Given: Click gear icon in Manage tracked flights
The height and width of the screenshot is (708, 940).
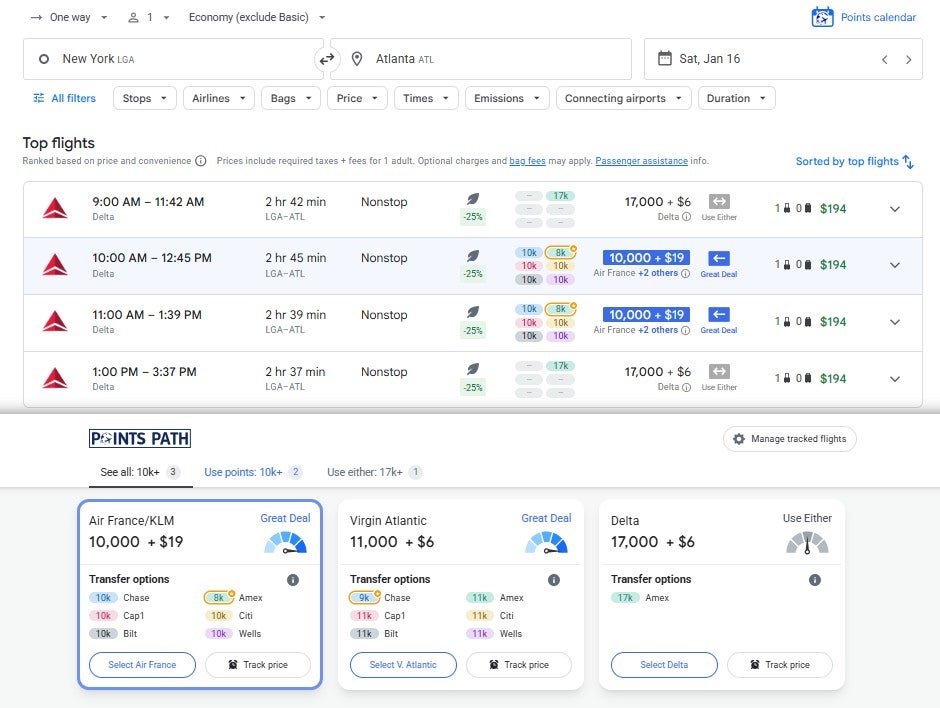Looking at the screenshot, I should 739,439.
